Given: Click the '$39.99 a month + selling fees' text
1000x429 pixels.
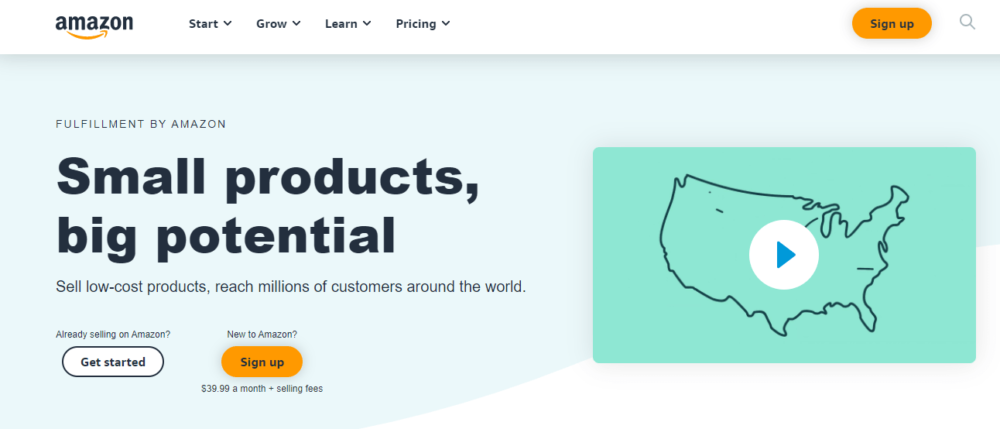Looking at the screenshot, I should pyautogui.click(x=262, y=388).
